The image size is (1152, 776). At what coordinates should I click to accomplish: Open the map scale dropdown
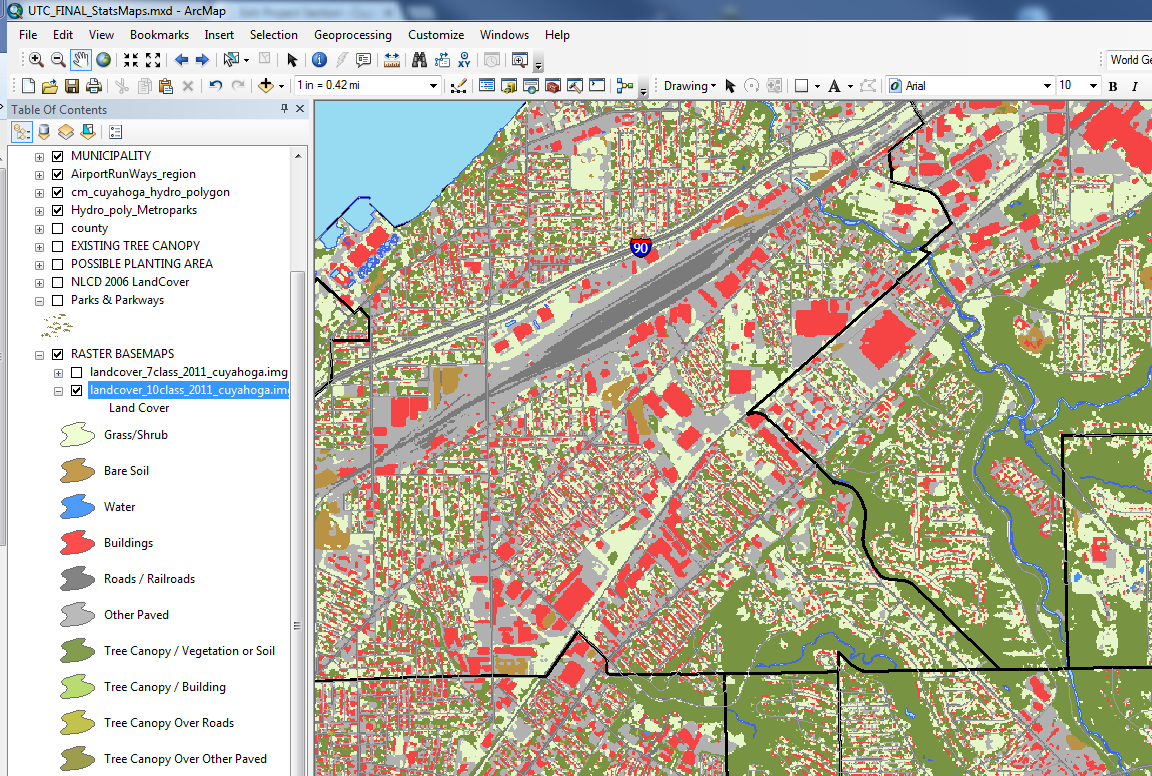click(x=434, y=85)
